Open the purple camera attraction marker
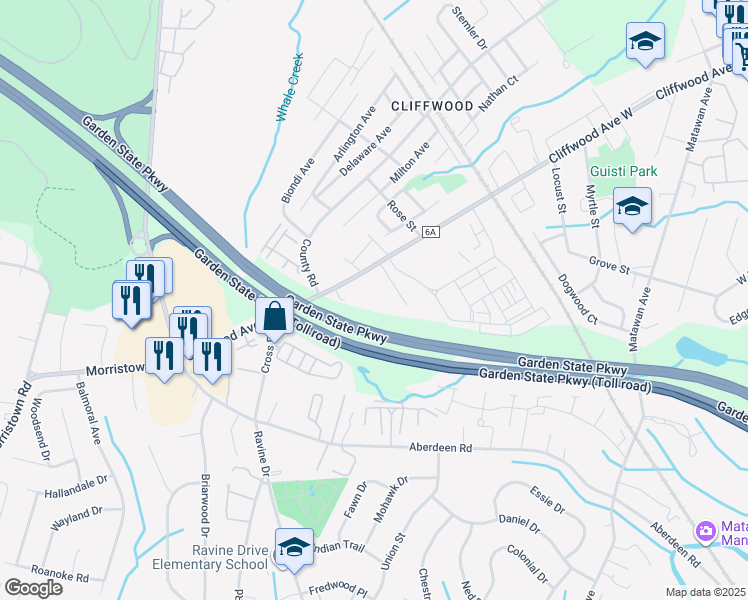 (x=706, y=531)
